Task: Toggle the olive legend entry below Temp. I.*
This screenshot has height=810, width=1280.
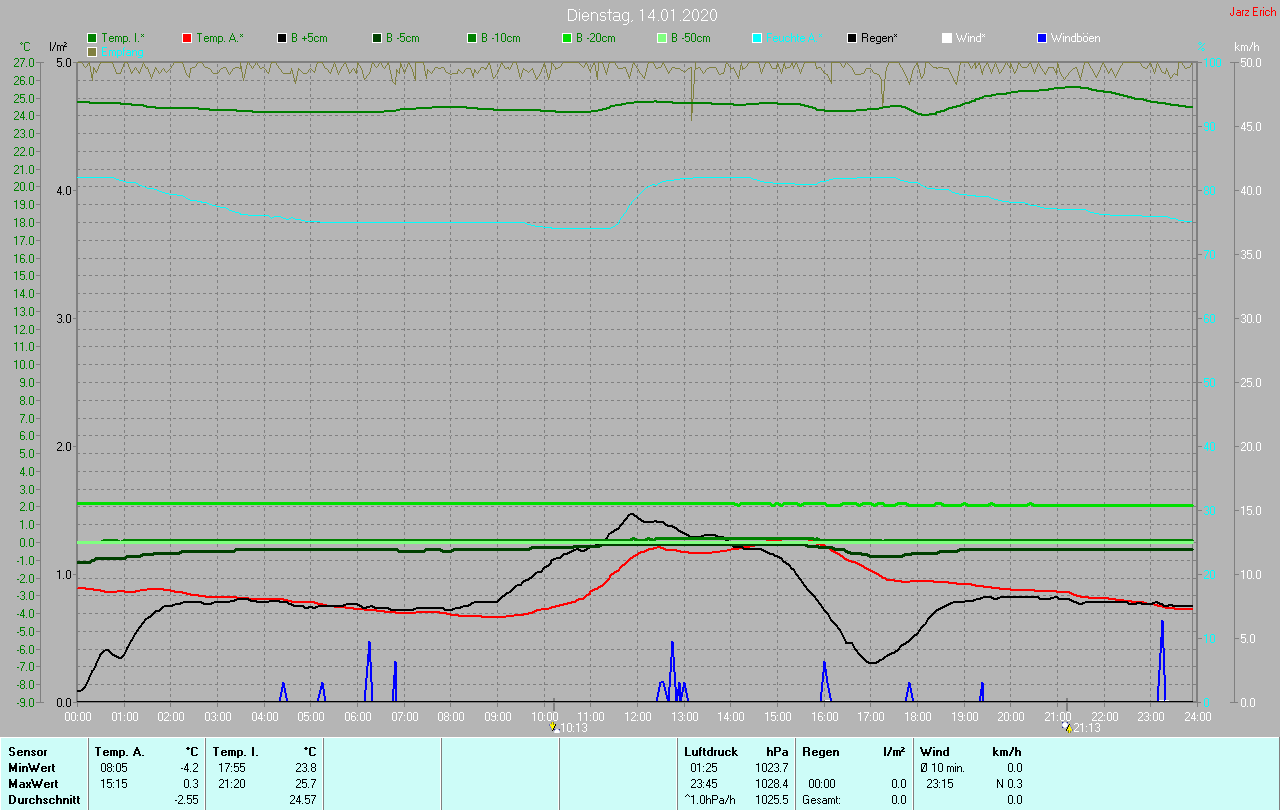Action: tap(93, 51)
